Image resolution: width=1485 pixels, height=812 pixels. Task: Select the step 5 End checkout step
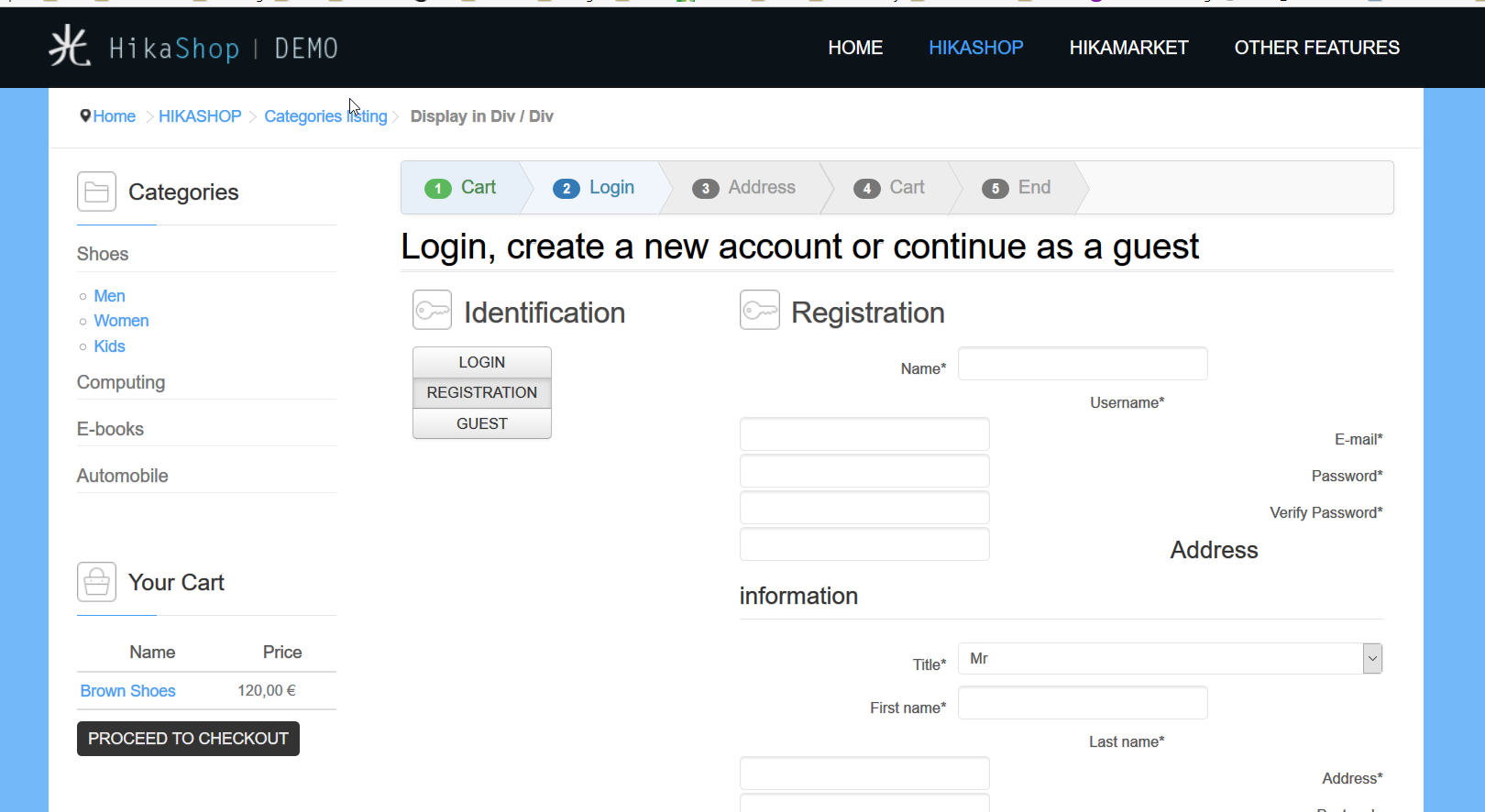(x=1017, y=188)
